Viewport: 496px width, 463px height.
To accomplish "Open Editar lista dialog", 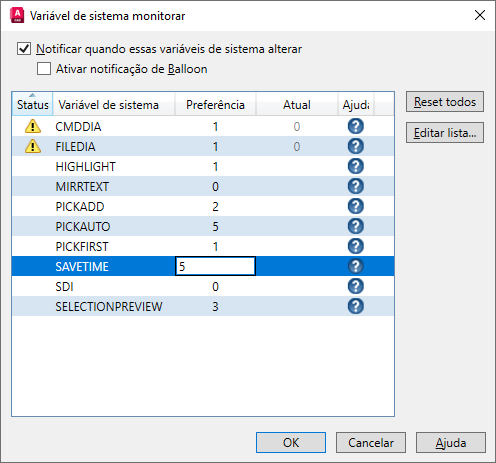I will (445, 133).
